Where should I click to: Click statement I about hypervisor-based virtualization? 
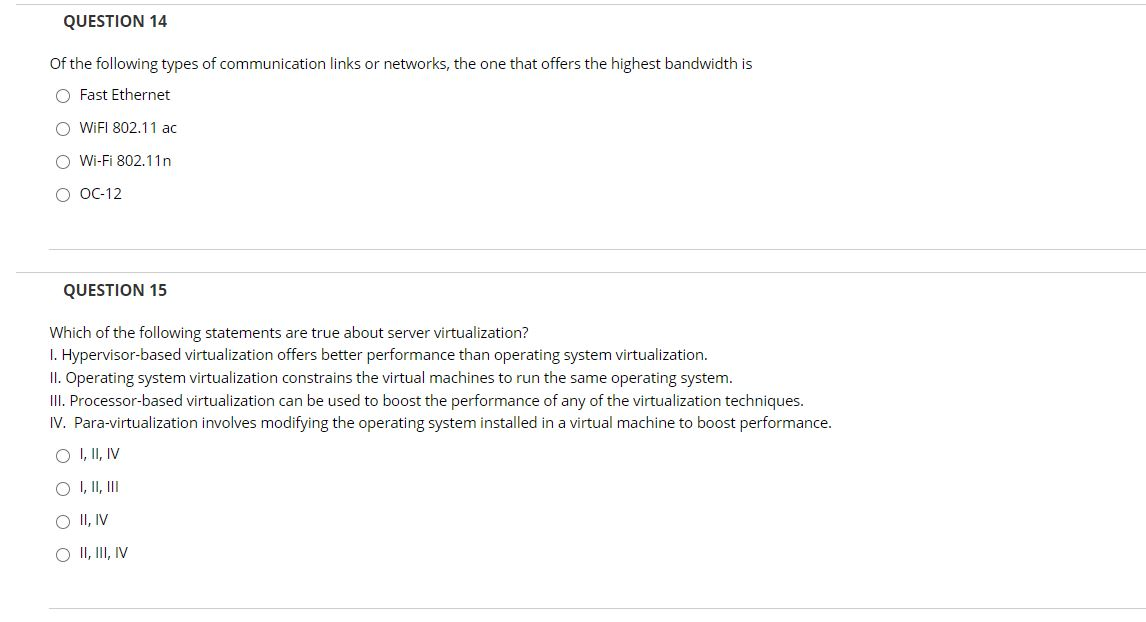click(379, 355)
